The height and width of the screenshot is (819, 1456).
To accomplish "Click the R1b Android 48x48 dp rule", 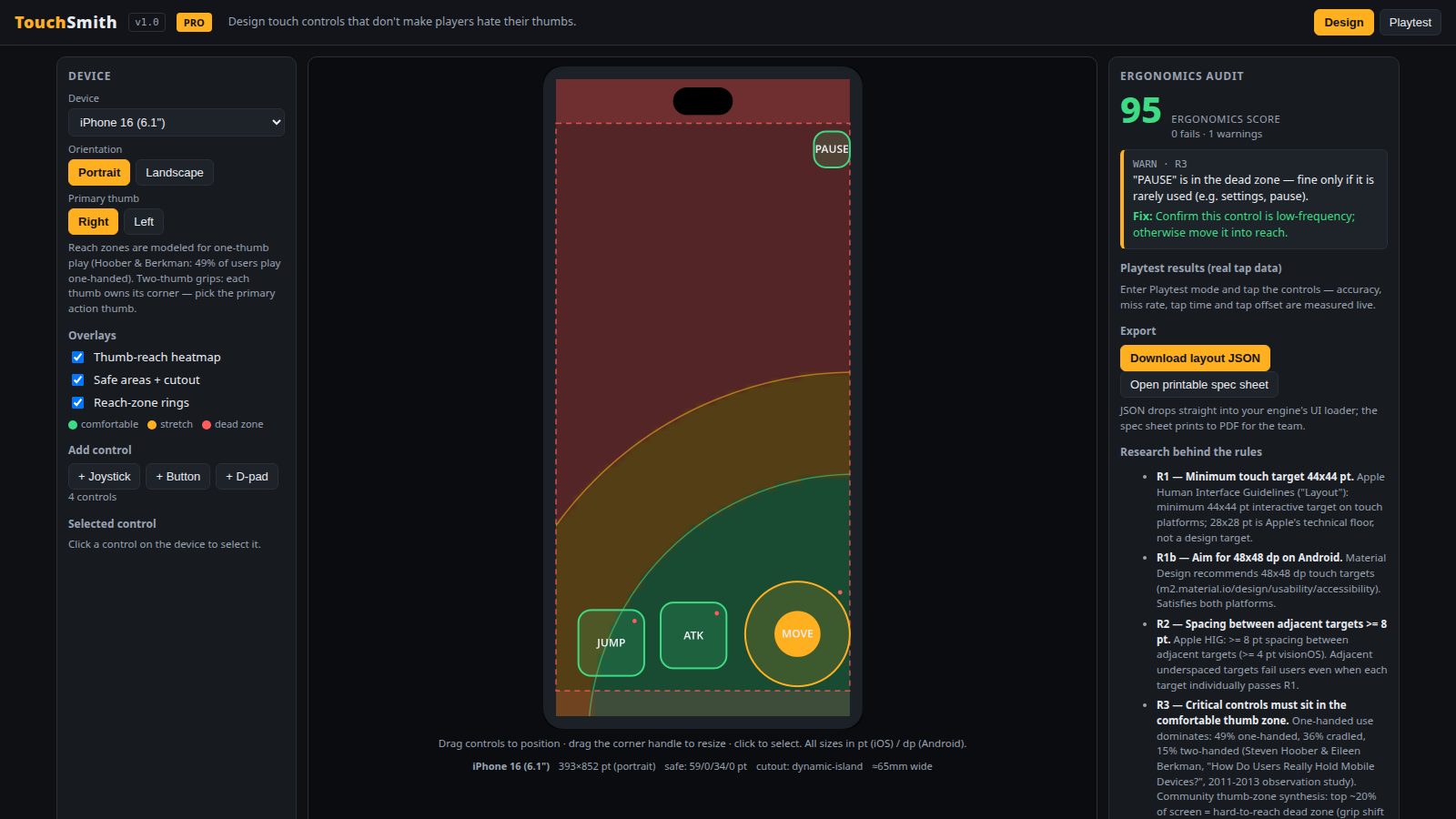I will click(x=1271, y=581).
